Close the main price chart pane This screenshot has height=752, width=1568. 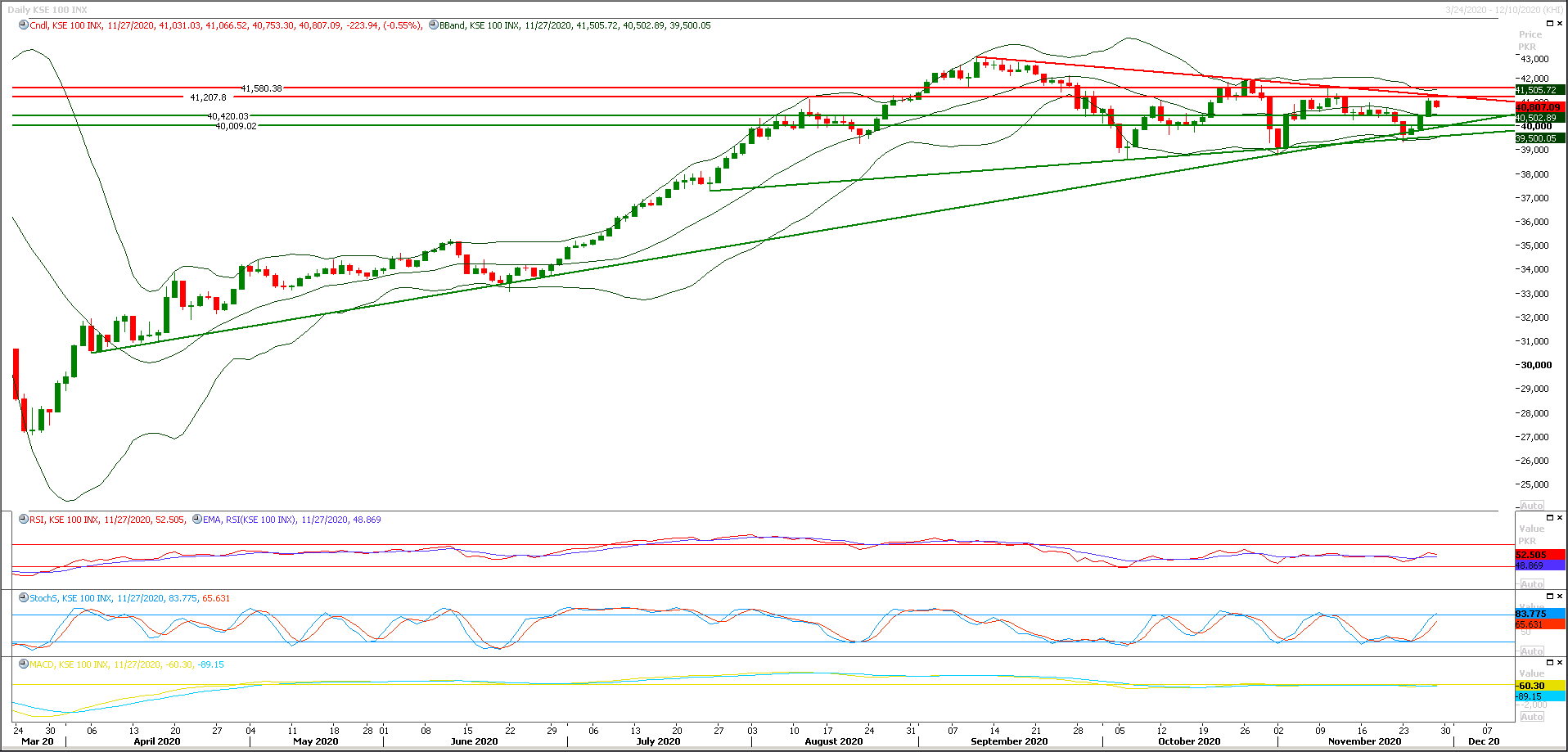pos(1560,24)
